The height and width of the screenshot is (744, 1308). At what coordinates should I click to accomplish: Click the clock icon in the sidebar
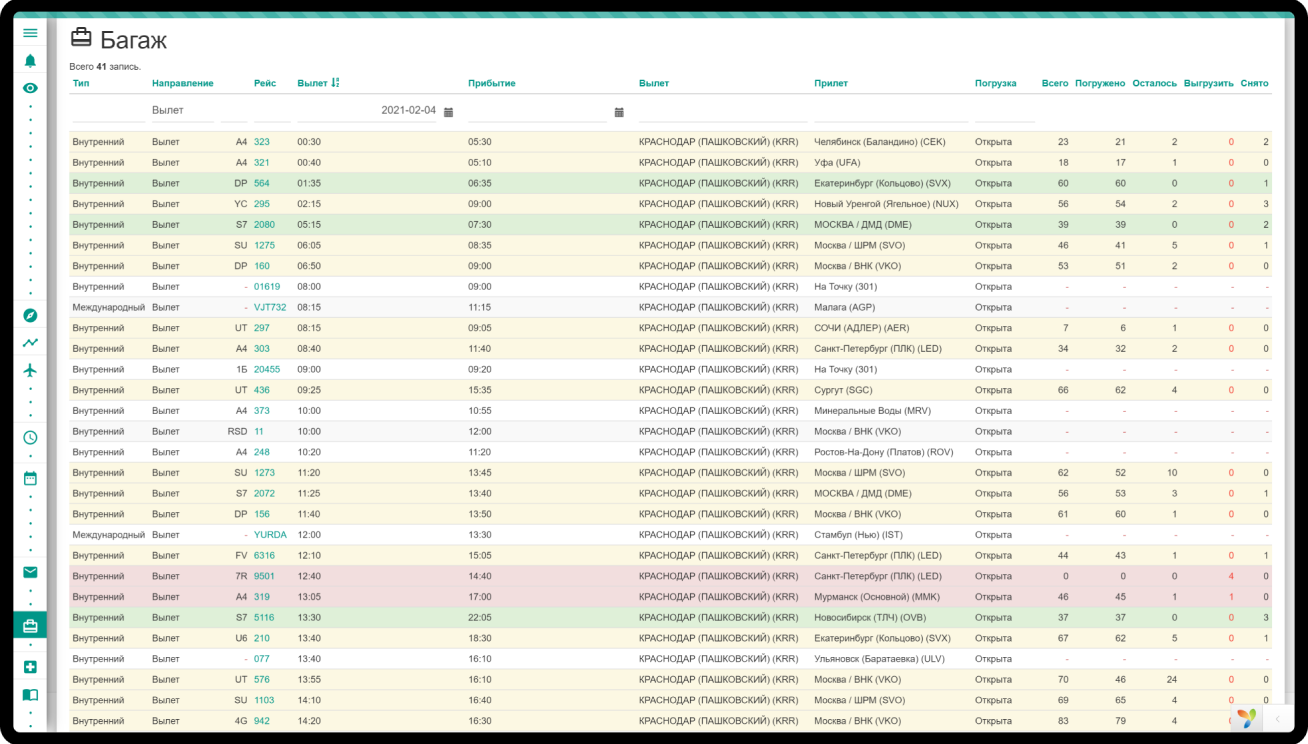click(x=30, y=437)
